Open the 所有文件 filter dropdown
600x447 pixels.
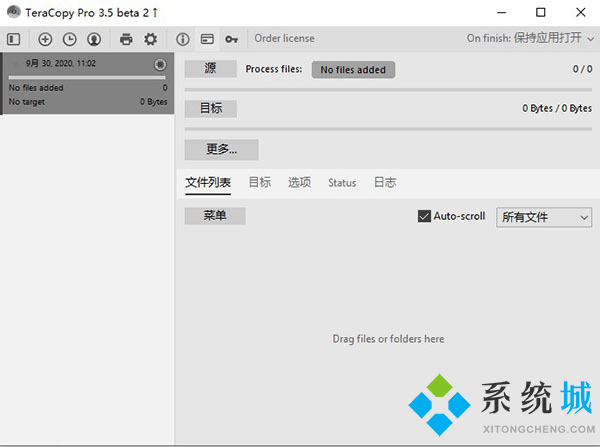(x=544, y=217)
